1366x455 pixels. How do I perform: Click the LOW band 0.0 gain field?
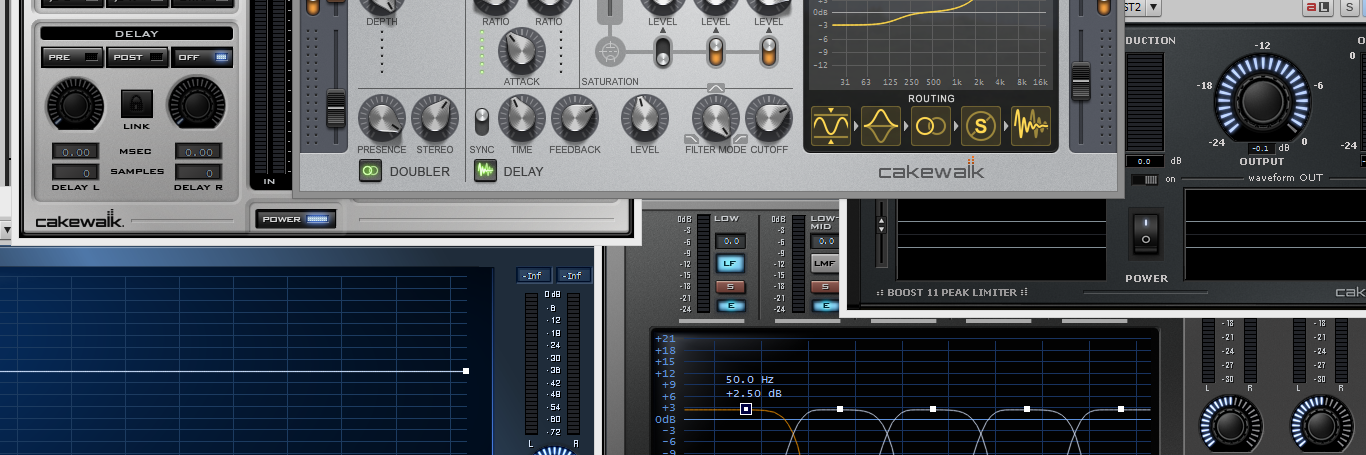pos(730,241)
